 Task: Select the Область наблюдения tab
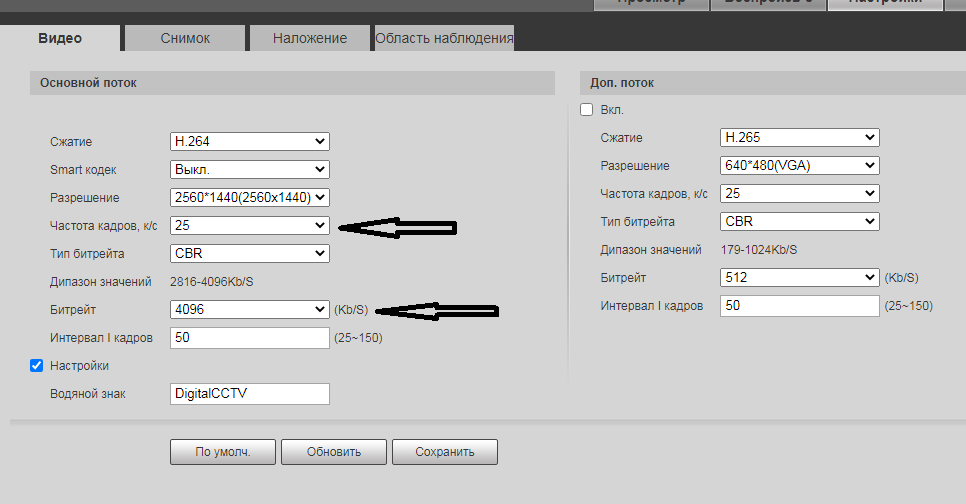tap(444, 38)
